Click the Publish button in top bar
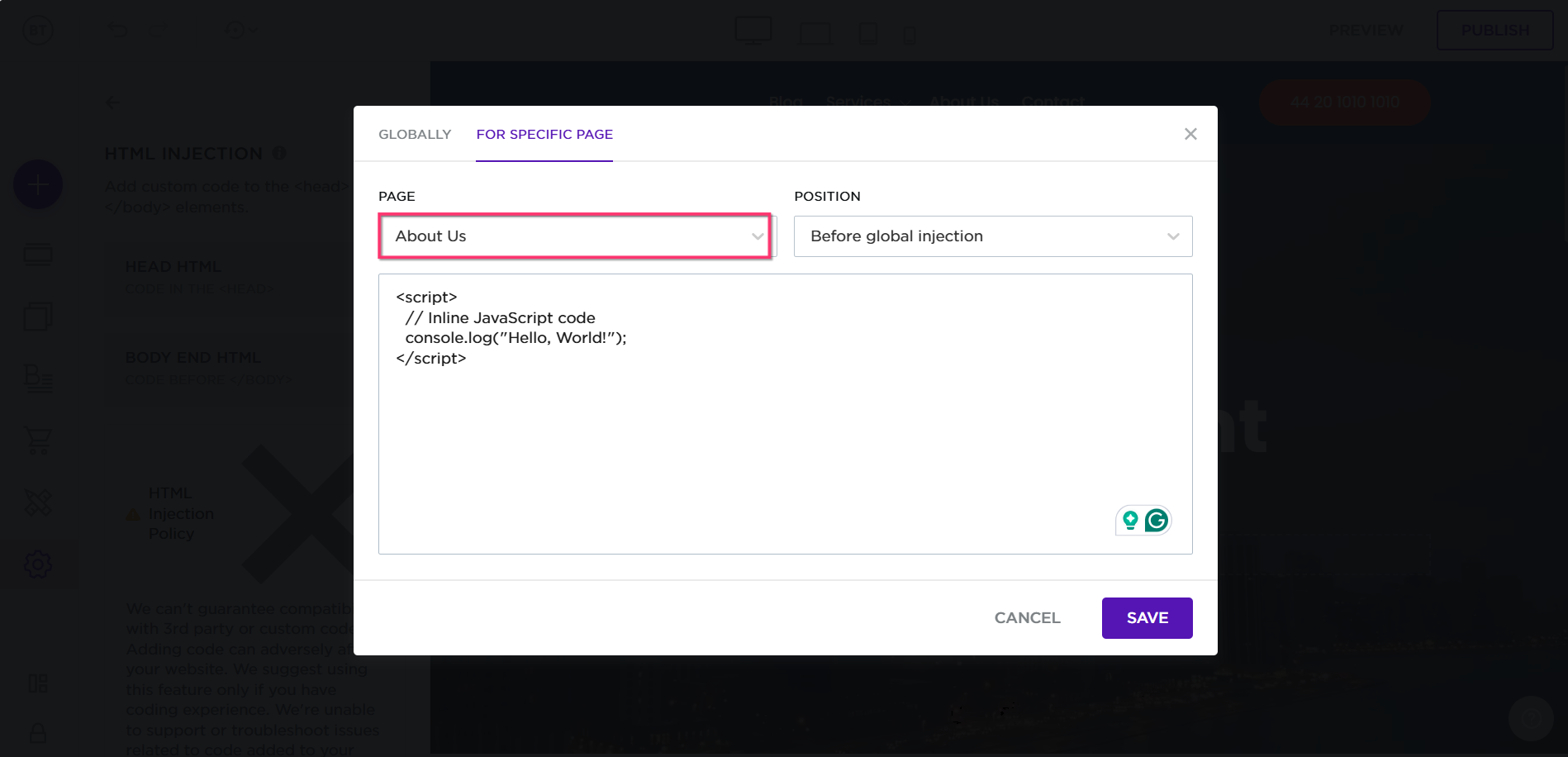This screenshot has height=757, width=1568. click(1494, 31)
